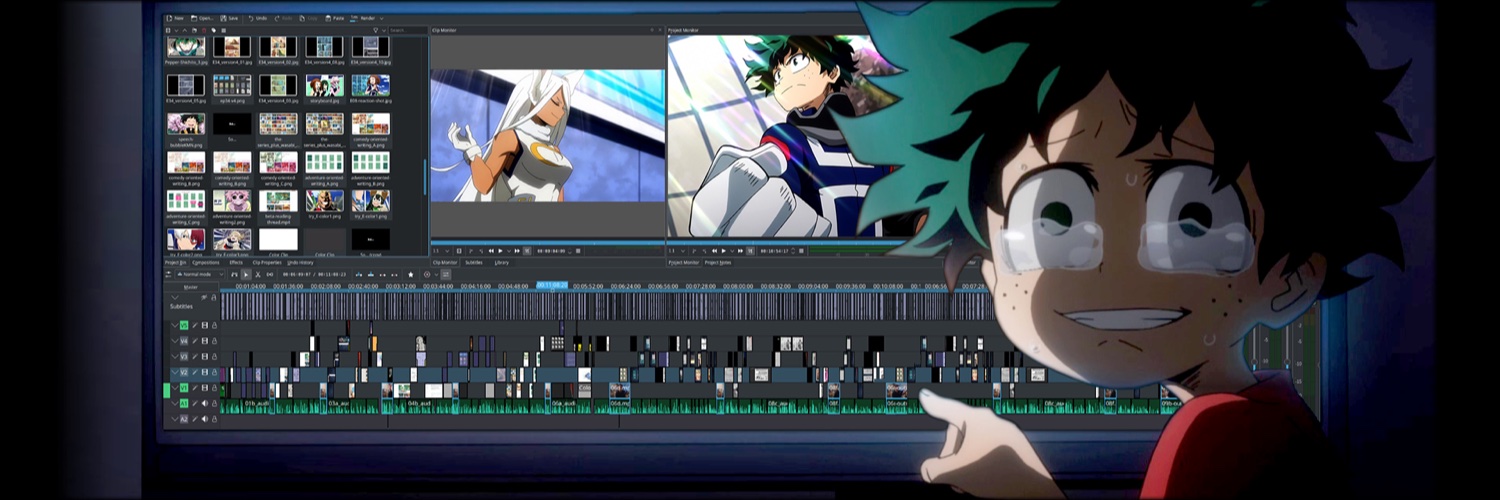Collapse the V5 track chevron
This screenshot has width=1500, height=500.
point(175,326)
